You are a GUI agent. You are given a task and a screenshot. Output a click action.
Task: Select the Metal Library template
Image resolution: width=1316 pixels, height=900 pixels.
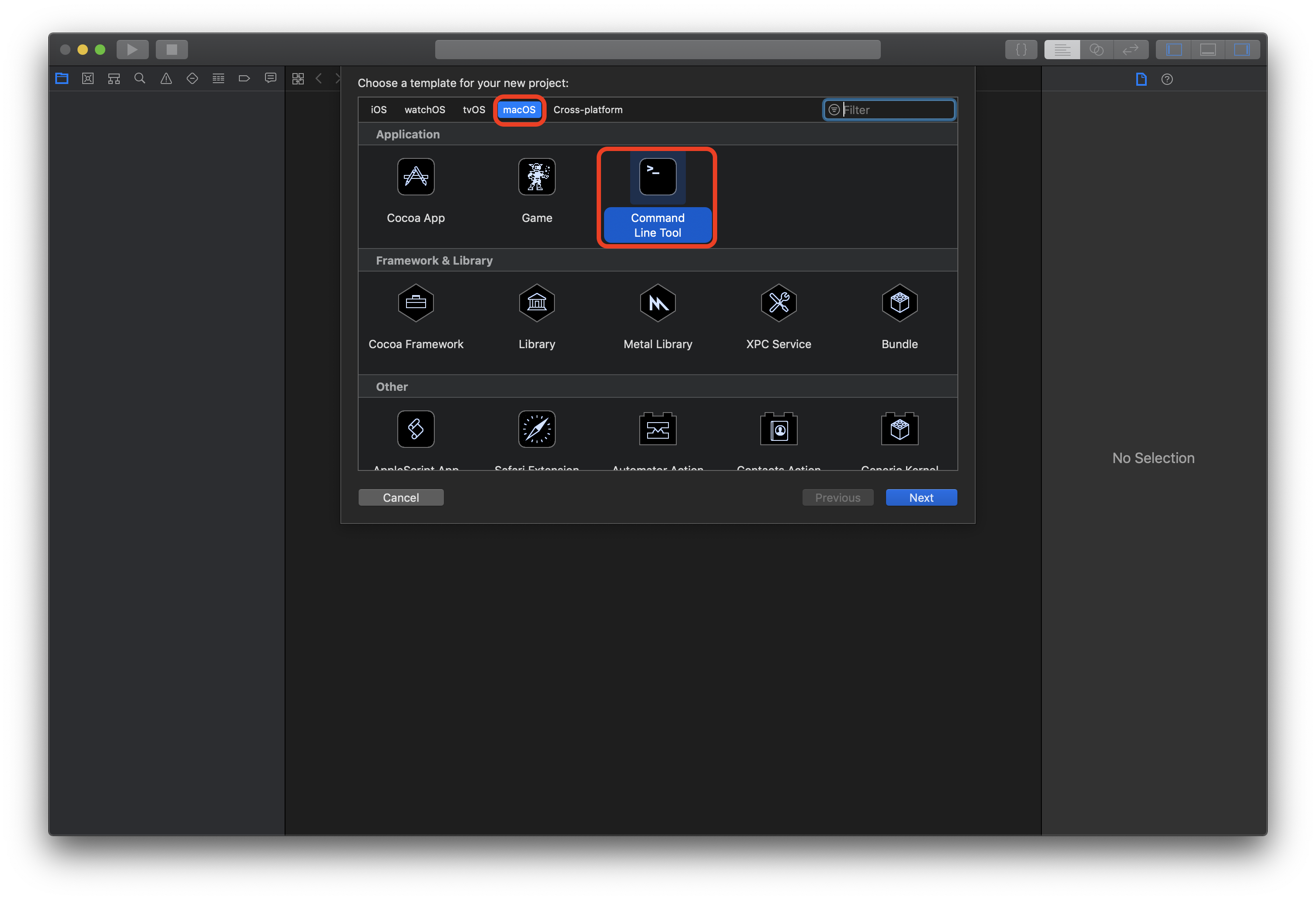[x=658, y=317]
